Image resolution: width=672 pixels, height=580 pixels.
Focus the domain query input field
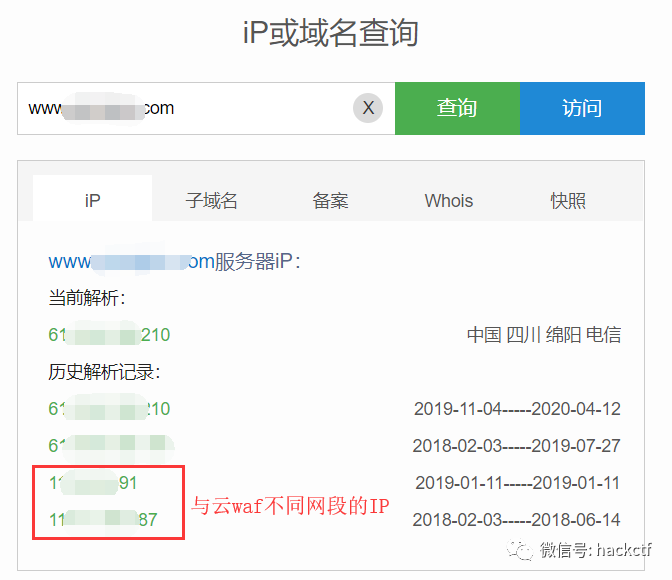pos(206,108)
